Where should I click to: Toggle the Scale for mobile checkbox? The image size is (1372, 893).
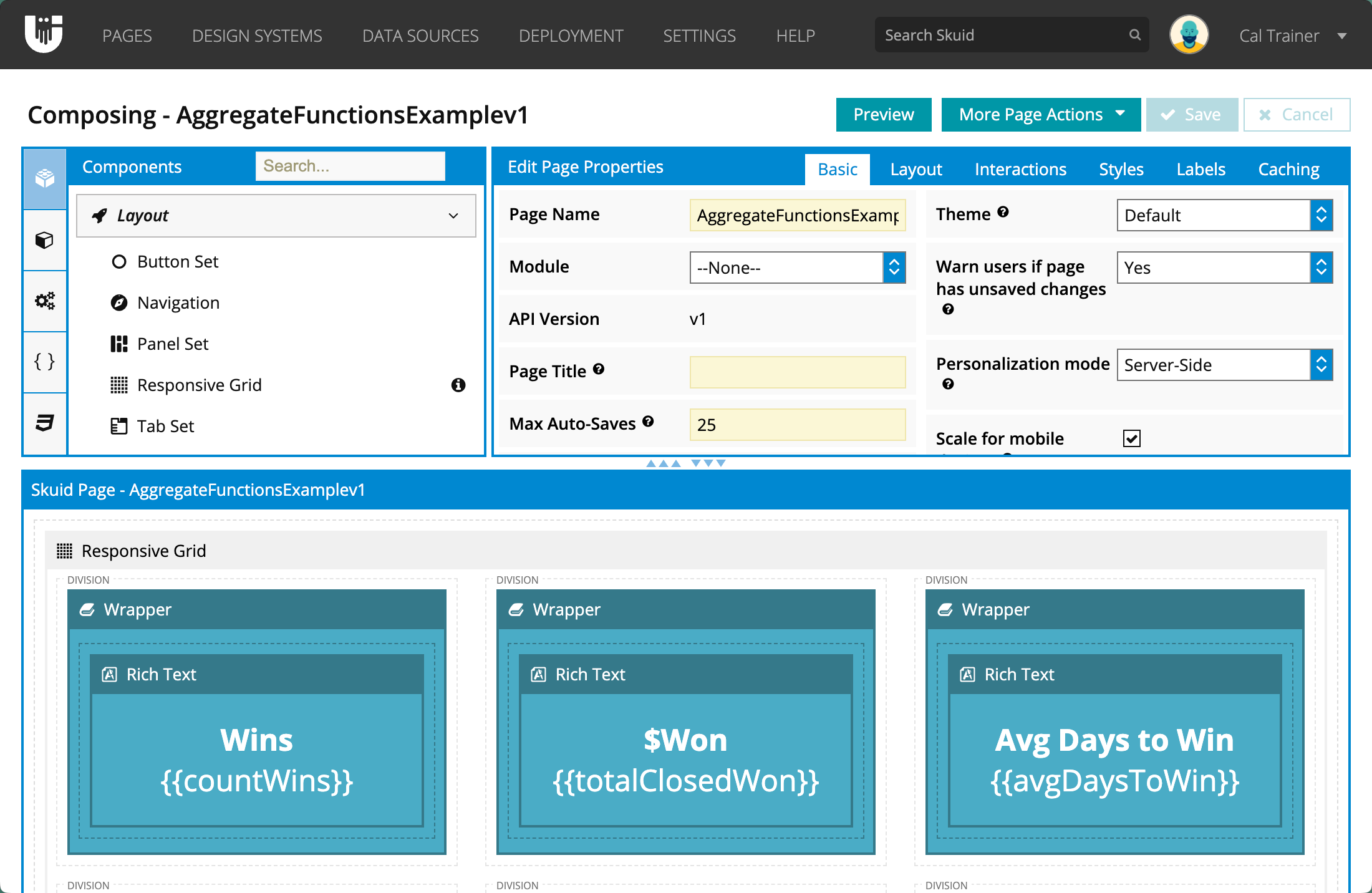[1132, 438]
